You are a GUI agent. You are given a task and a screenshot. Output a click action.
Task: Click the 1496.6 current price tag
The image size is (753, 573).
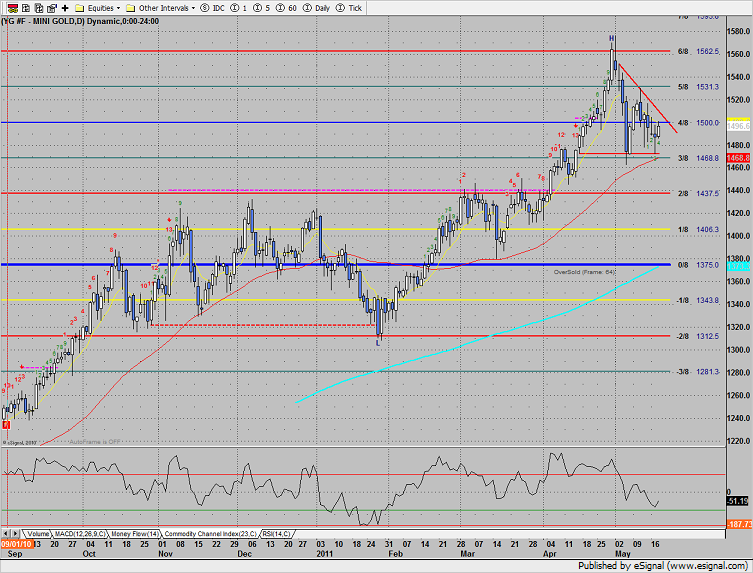[738, 126]
